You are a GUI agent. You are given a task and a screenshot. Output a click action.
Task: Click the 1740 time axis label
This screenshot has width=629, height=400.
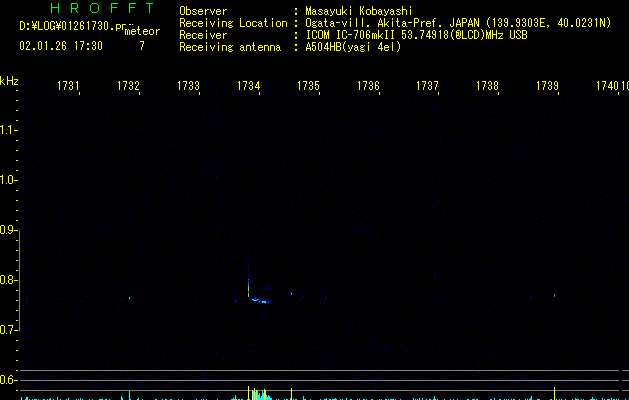point(607,86)
